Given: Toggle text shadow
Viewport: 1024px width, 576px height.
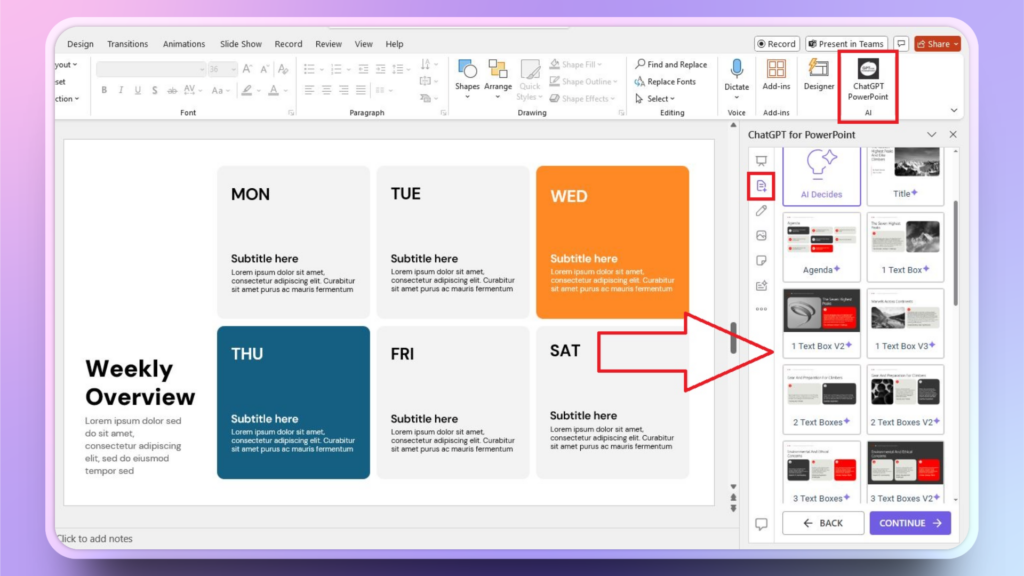Looking at the screenshot, I should point(155,90).
